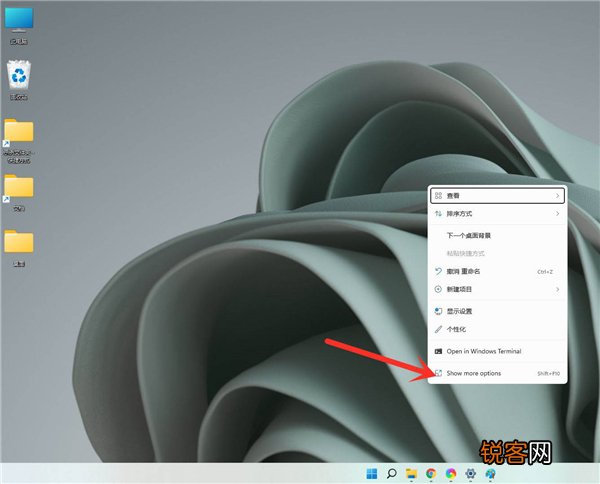This screenshot has height=484, width=600.
Task: Select 撤消 重命名 undo rename entry
Action: point(497,271)
